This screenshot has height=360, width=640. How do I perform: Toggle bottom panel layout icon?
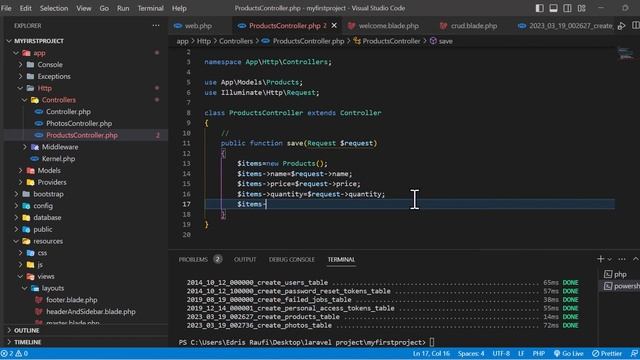[553, 8]
